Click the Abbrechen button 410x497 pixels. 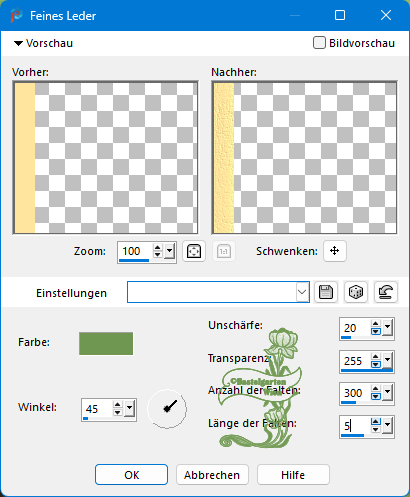(212, 475)
